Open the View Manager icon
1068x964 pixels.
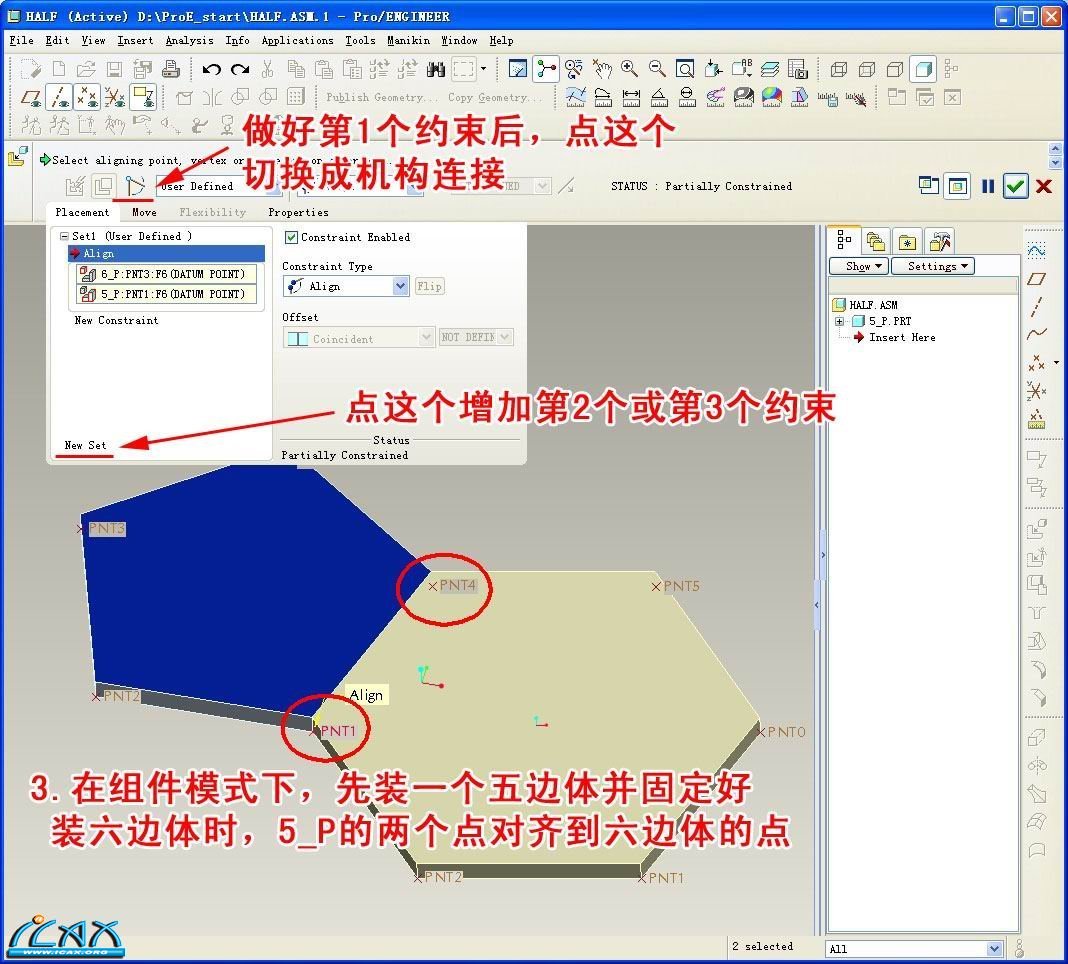797,69
